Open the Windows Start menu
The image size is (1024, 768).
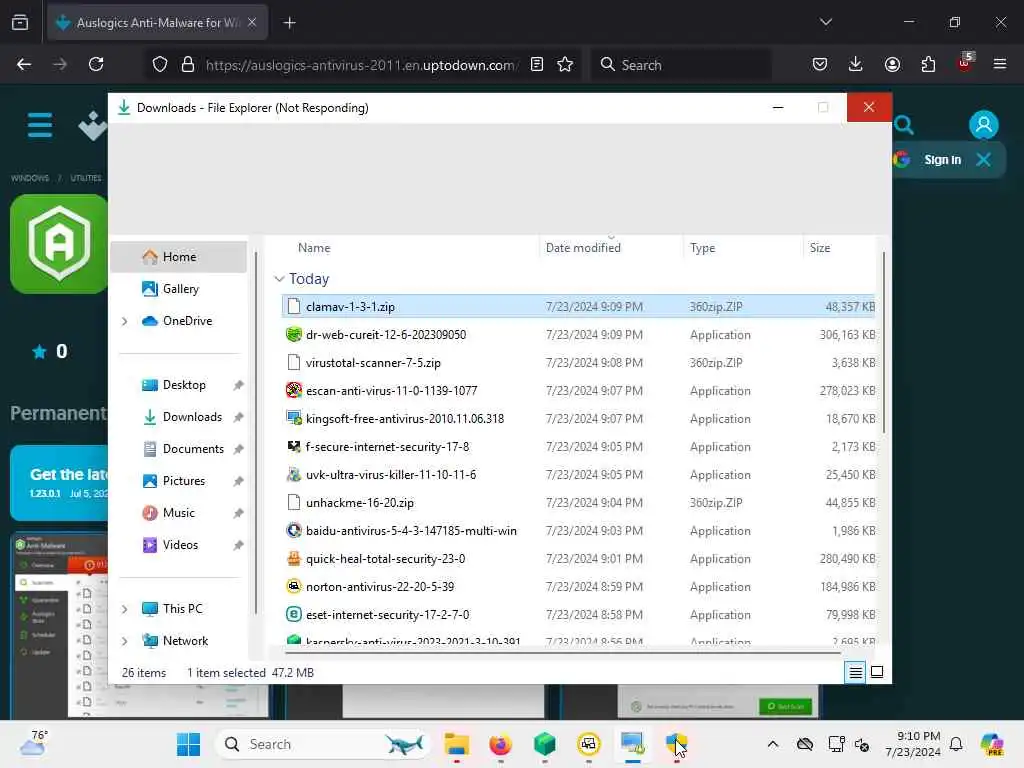(x=188, y=744)
